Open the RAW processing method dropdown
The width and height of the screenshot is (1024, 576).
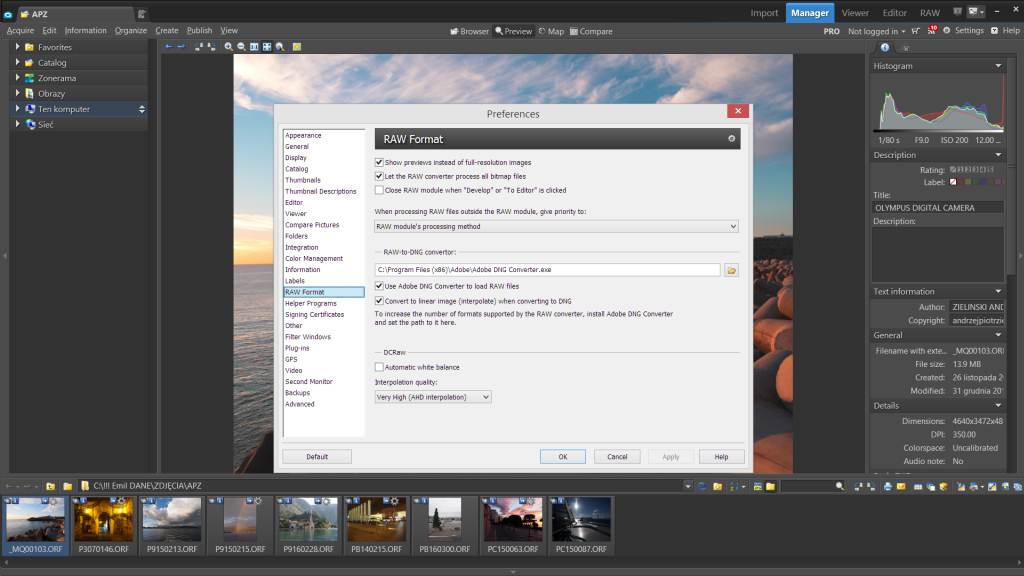click(556, 227)
